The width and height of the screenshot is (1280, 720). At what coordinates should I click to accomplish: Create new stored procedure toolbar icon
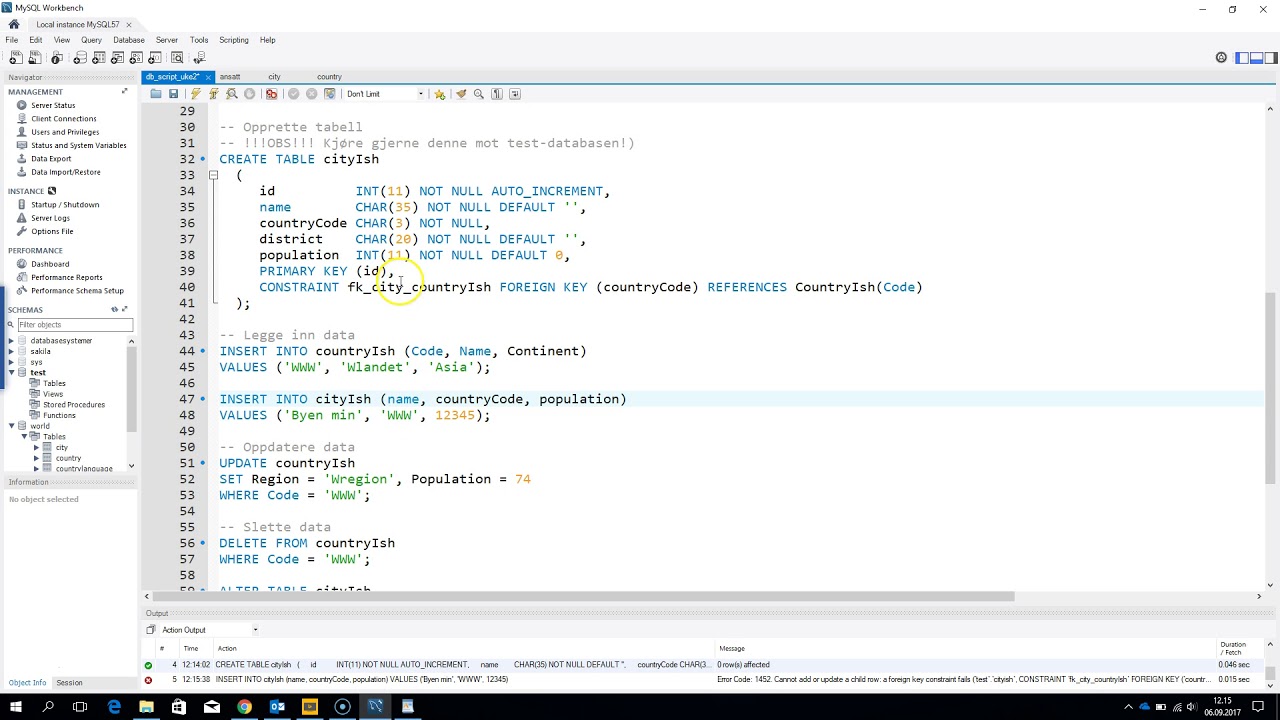(x=136, y=58)
